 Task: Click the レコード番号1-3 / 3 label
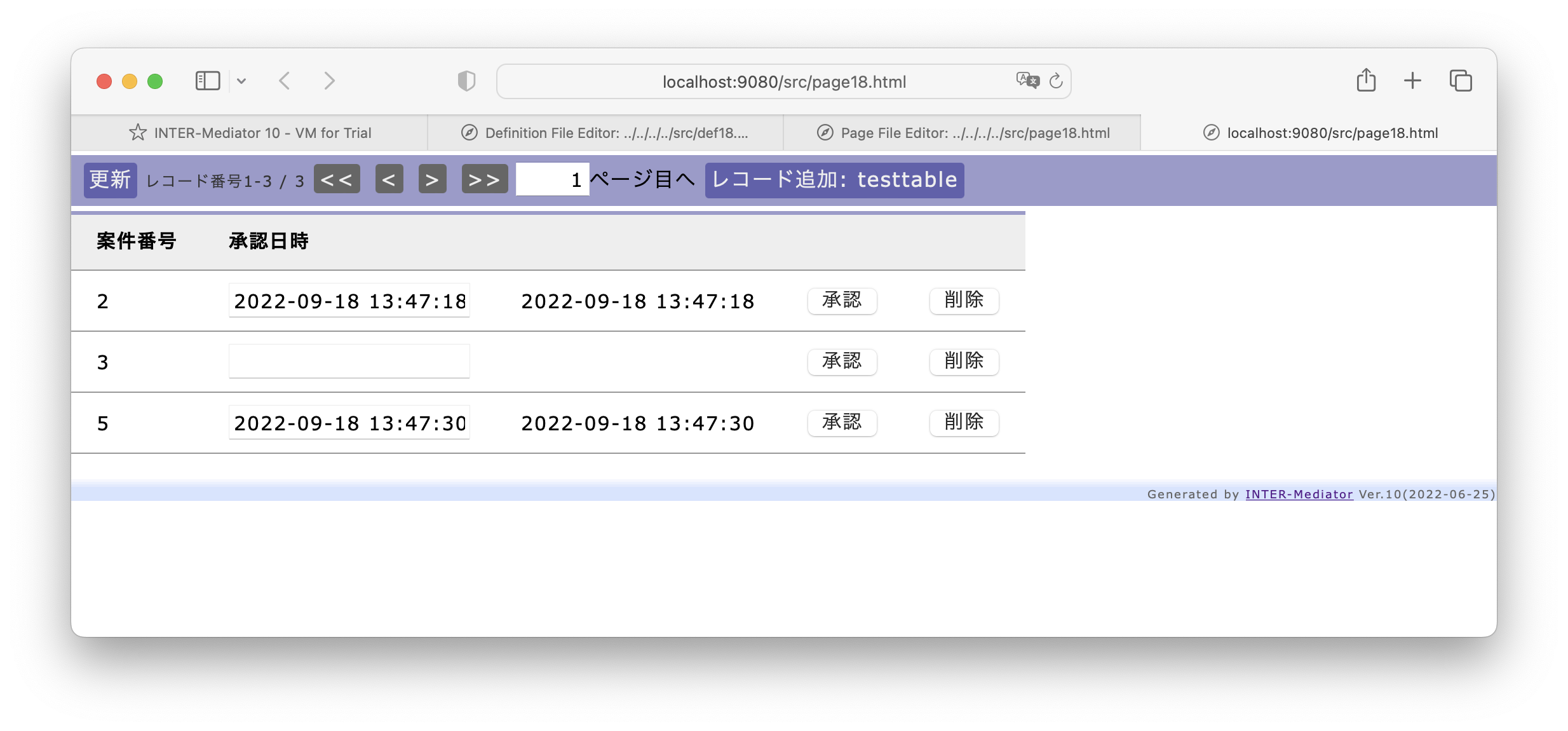click(x=225, y=181)
